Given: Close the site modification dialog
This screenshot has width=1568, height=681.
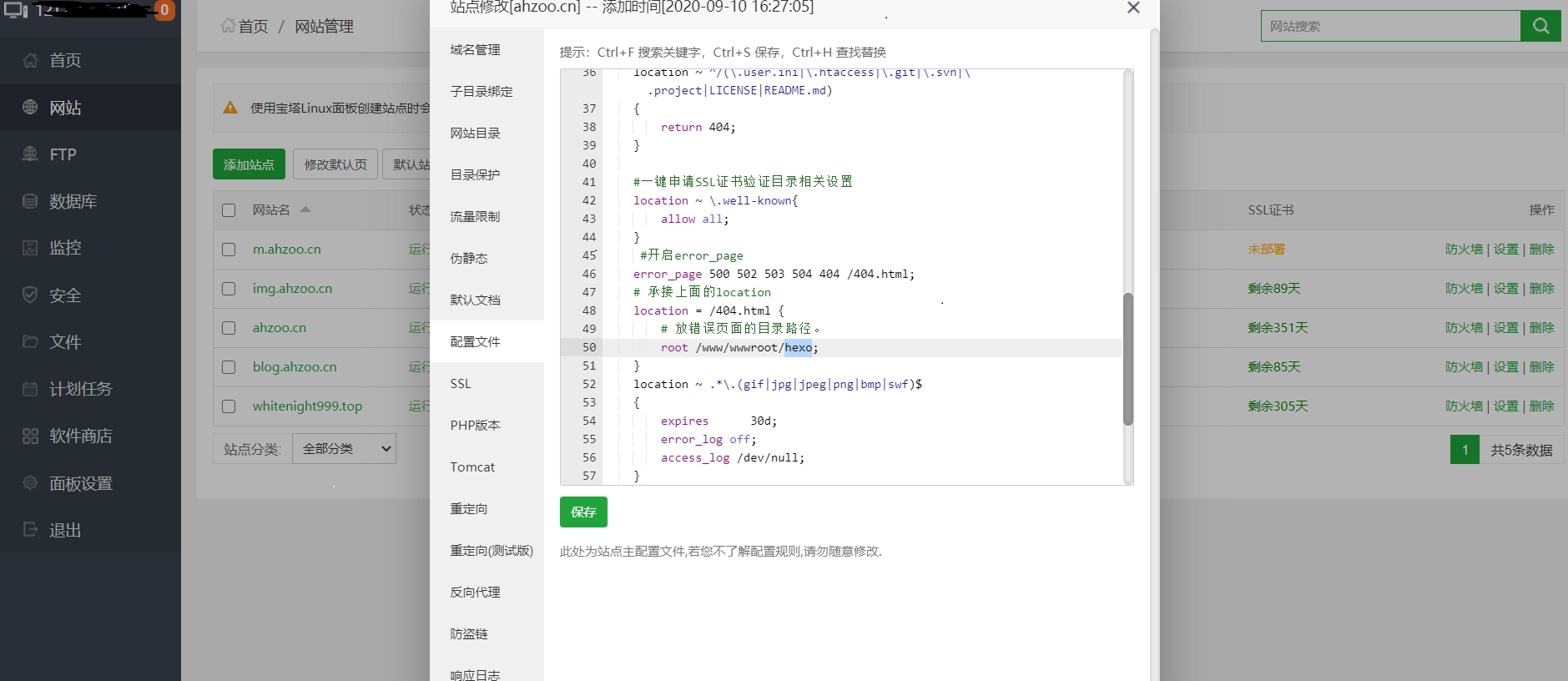Looking at the screenshot, I should coord(1133,8).
